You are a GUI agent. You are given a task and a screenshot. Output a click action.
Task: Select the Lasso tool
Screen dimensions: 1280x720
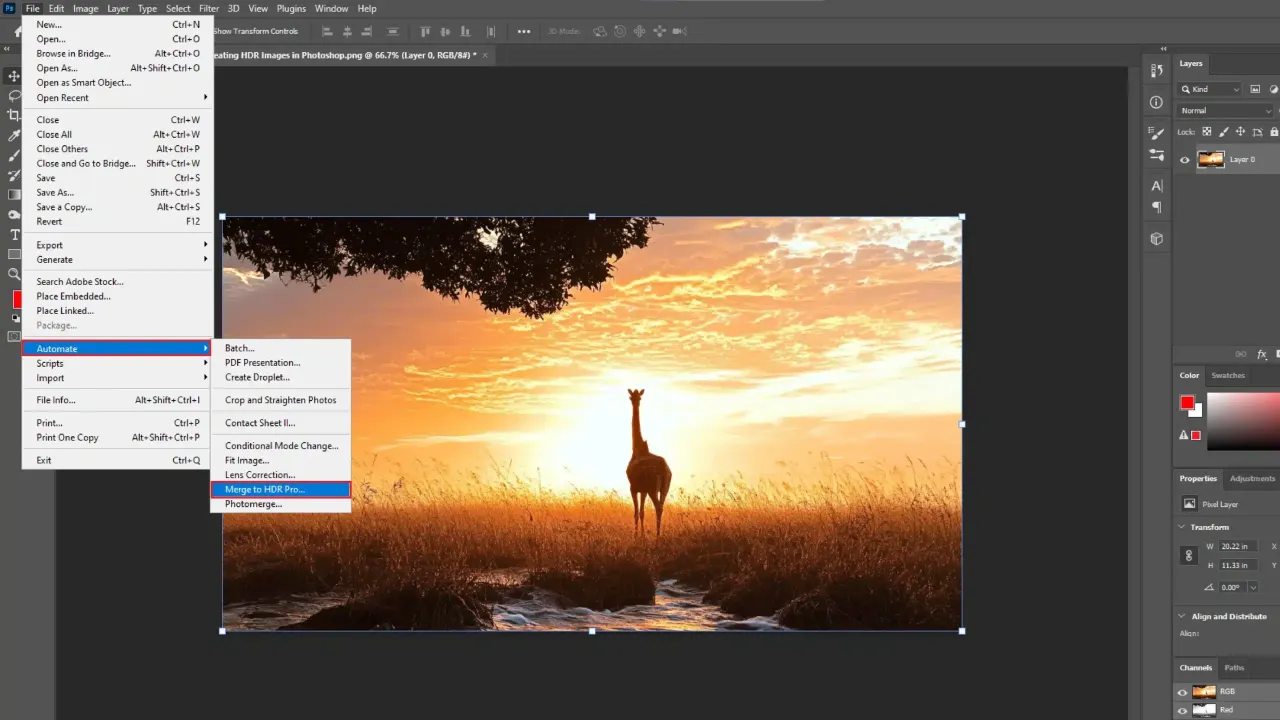pos(13,95)
